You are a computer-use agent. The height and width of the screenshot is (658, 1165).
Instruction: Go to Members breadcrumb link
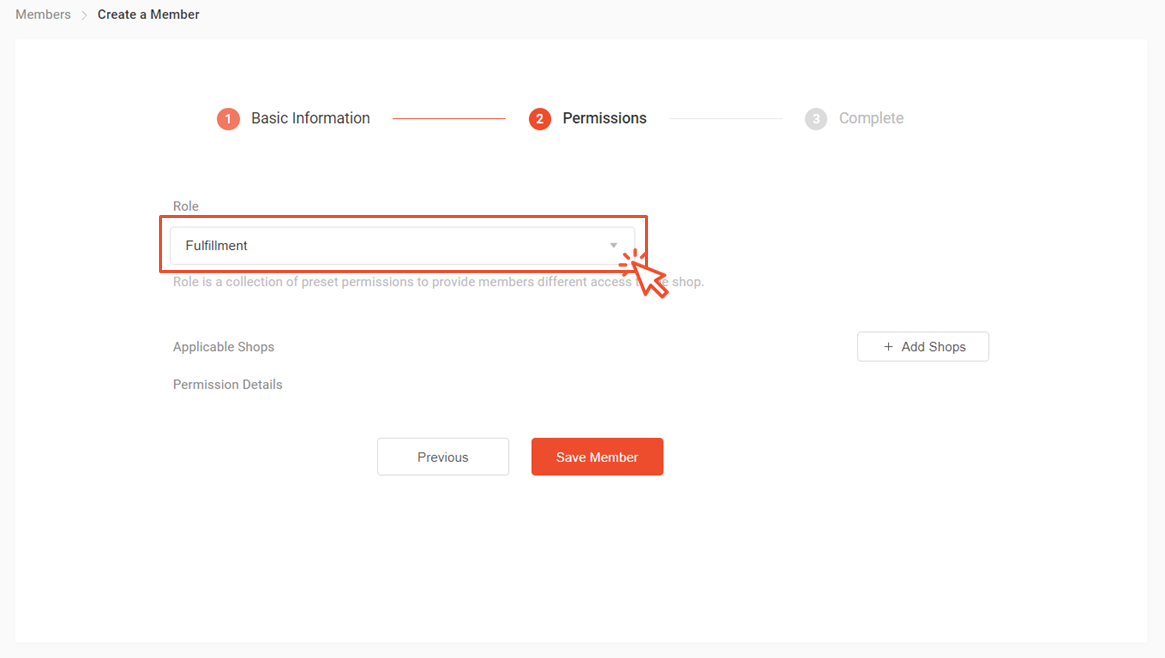tap(43, 14)
